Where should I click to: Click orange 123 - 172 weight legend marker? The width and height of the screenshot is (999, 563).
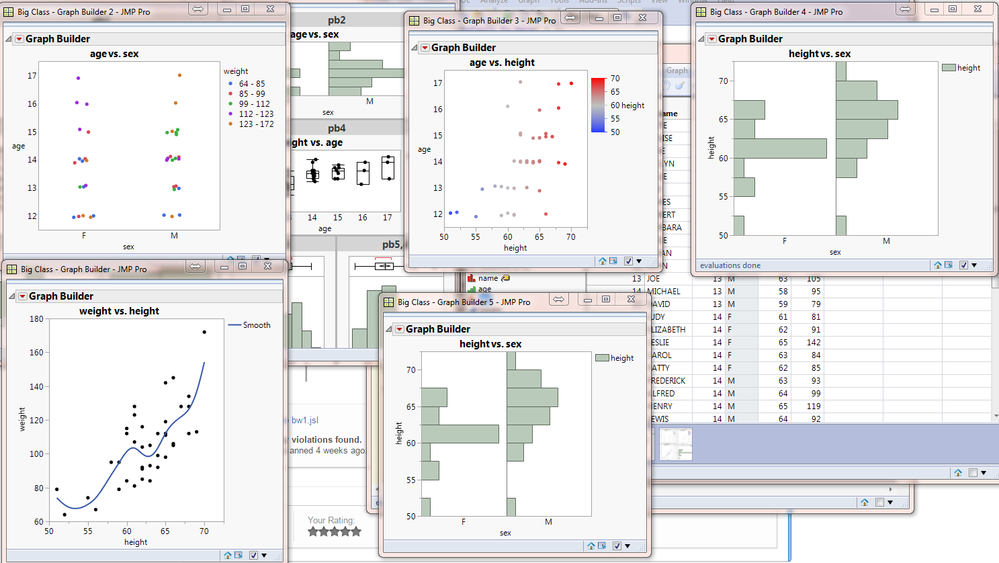point(231,124)
